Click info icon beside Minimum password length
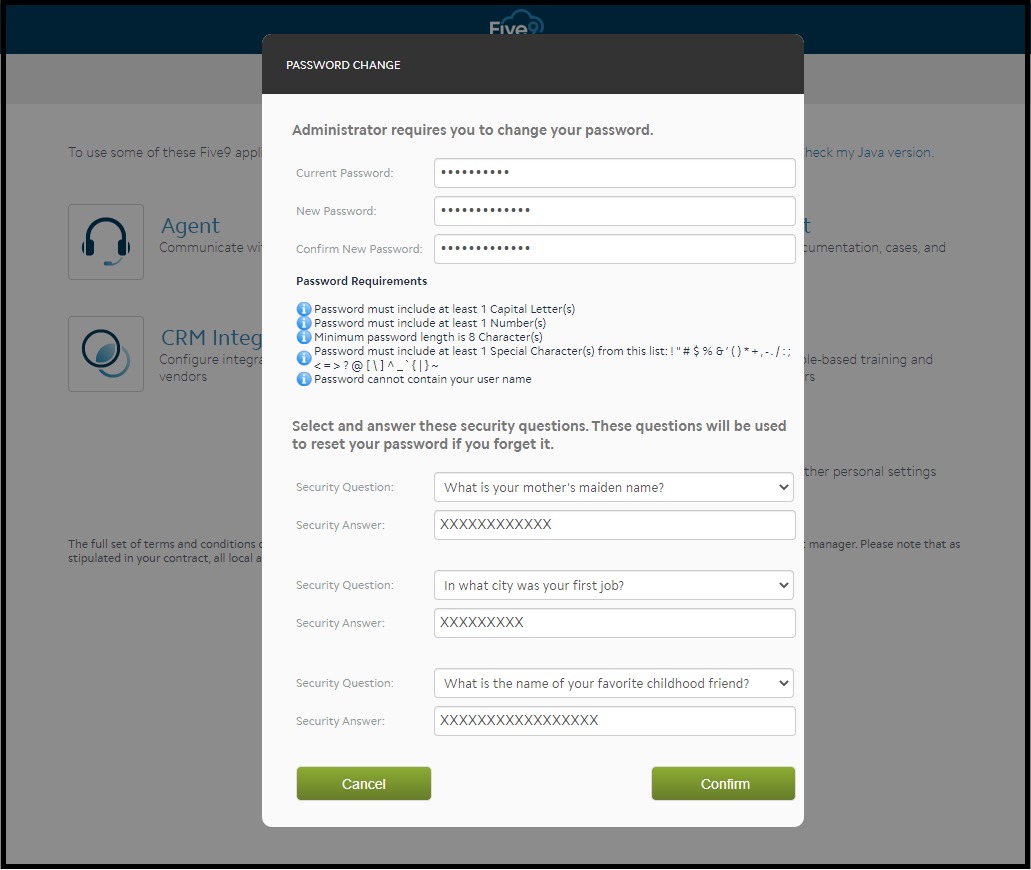This screenshot has width=1031, height=870. click(304, 337)
